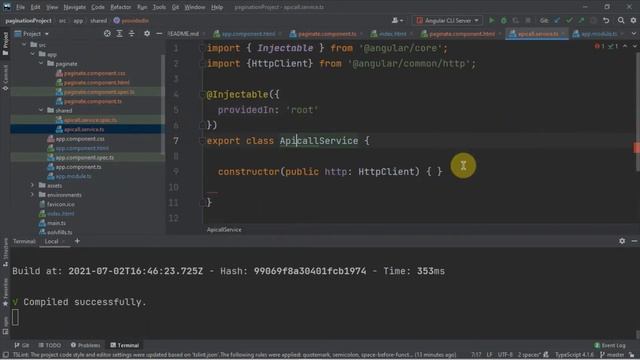Open Angular CLI Server run configuration dropdown
The height and width of the screenshot is (360, 640).
click(x=448, y=20)
